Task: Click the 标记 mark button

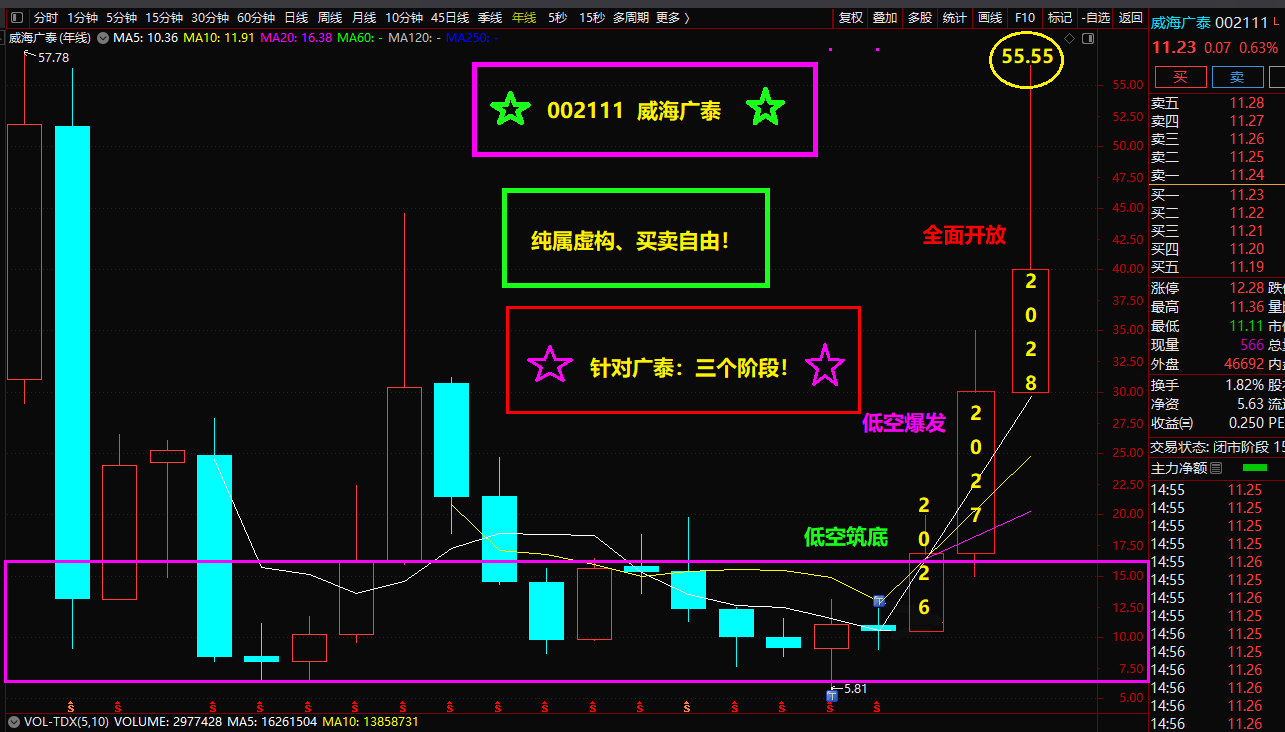Action: click(1060, 18)
